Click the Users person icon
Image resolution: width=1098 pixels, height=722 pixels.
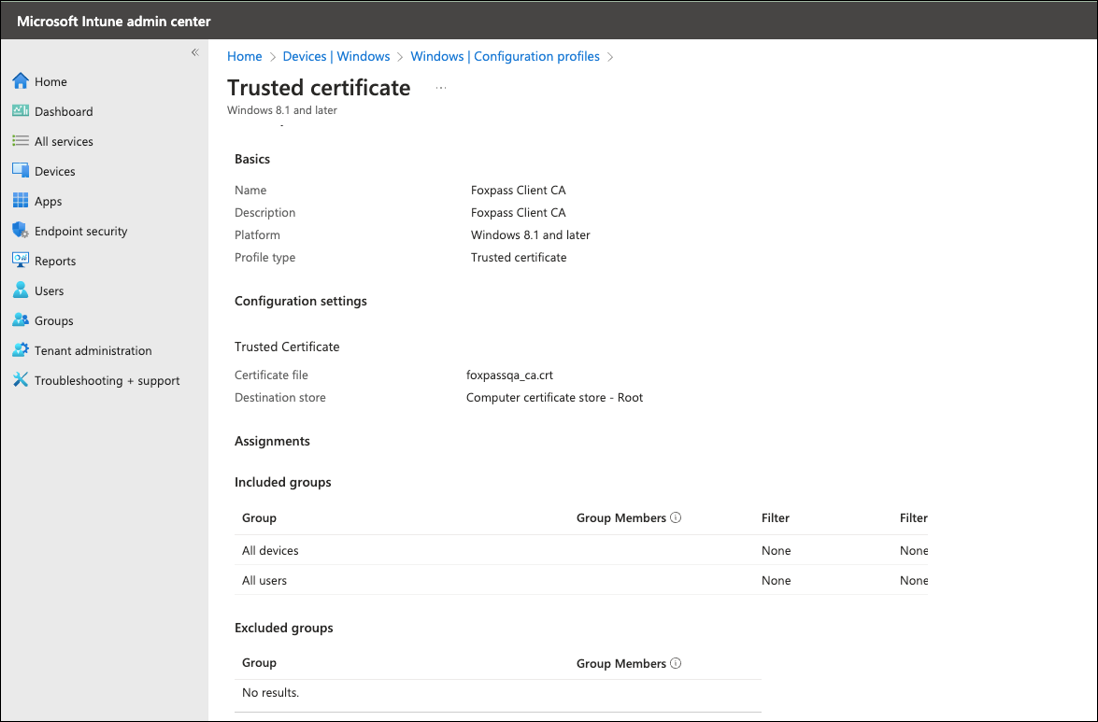tap(20, 291)
